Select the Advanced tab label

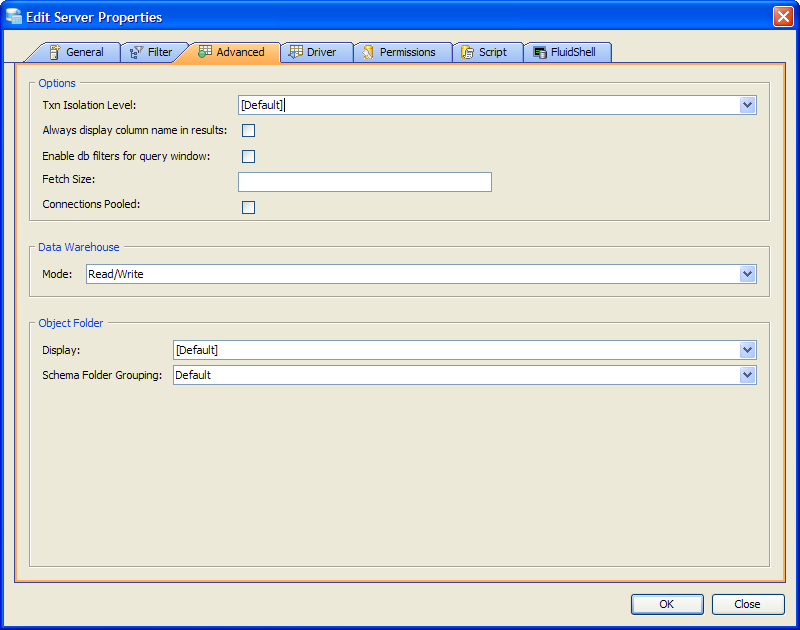pyautogui.click(x=240, y=52)
